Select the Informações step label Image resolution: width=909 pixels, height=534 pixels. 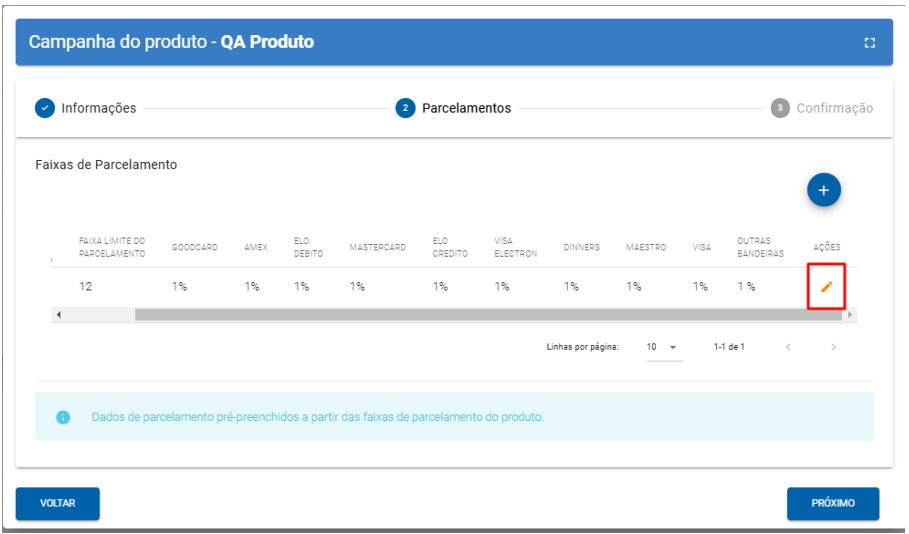pyautogui.click(x=98, y=108)
